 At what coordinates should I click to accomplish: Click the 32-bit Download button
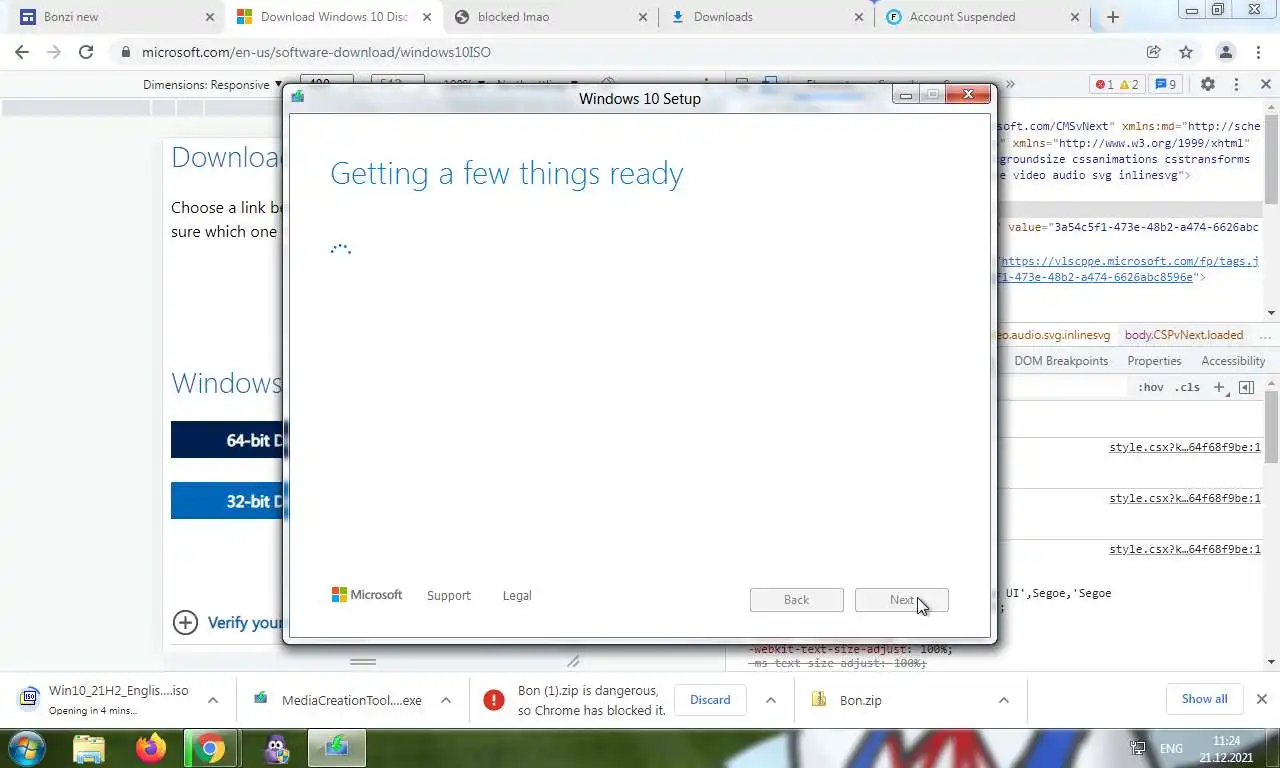[227, 501]
